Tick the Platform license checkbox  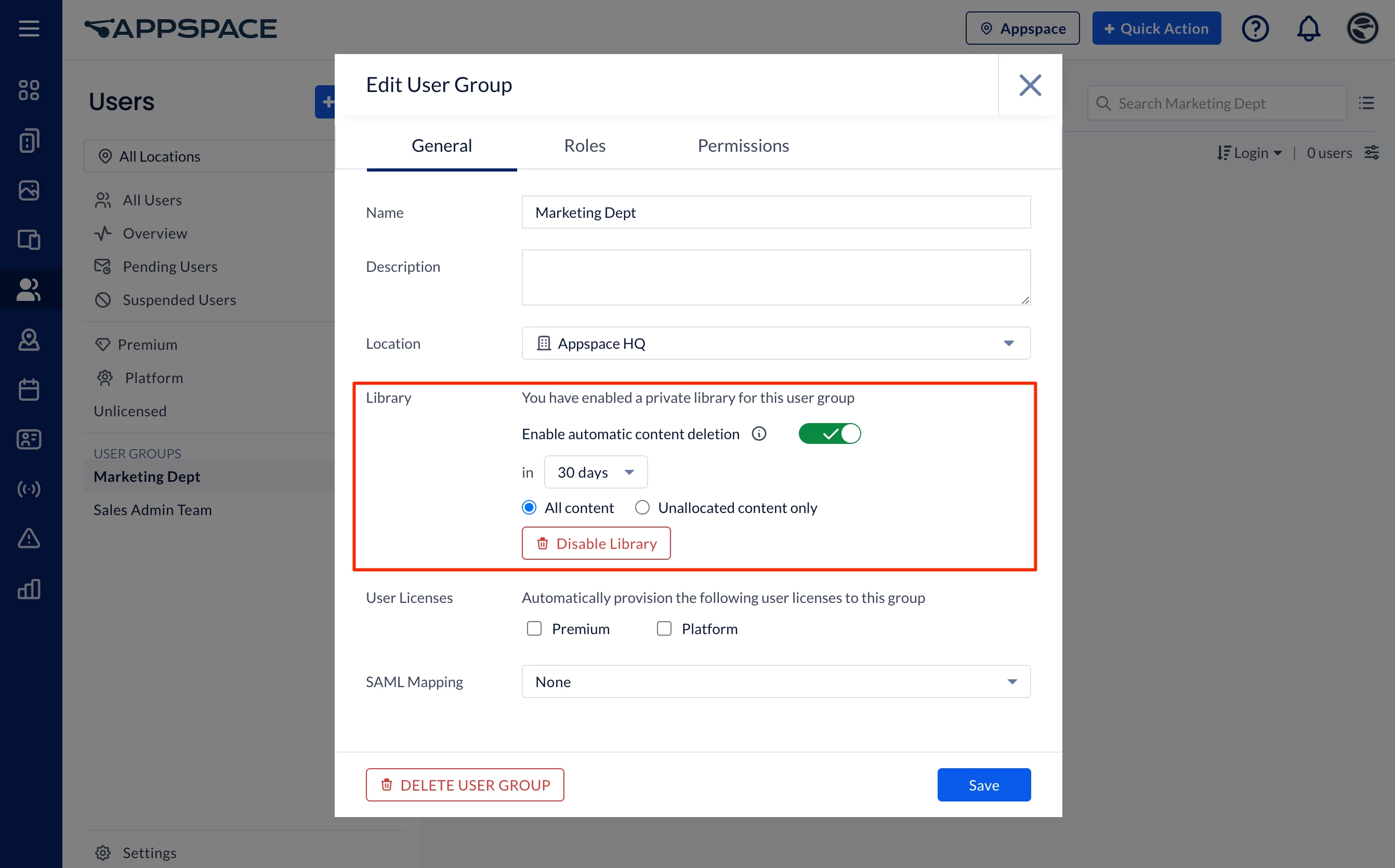(x=664, y=628)
